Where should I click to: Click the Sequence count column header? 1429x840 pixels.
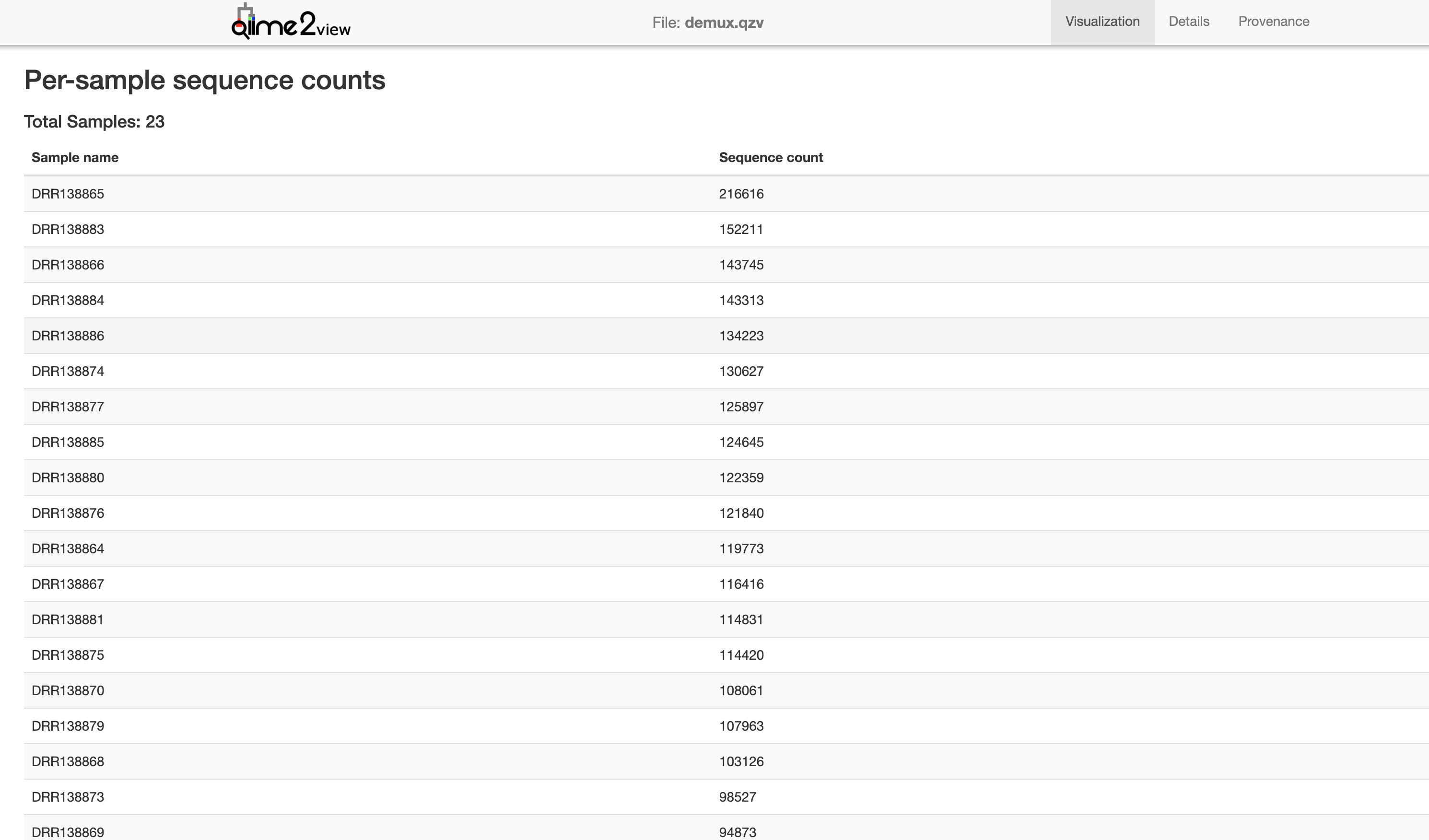[x=771, y=158]
